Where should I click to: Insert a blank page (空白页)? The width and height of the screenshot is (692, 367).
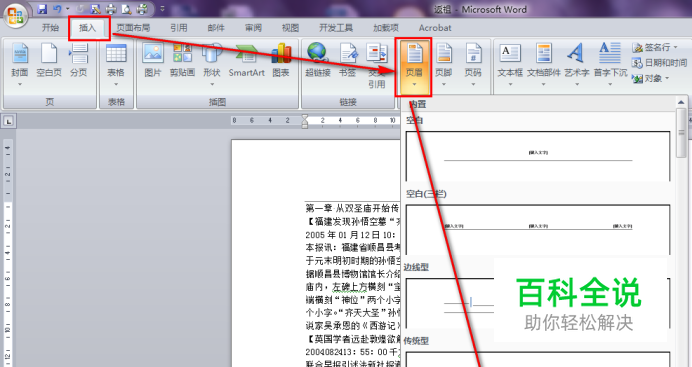pos(49,60)
